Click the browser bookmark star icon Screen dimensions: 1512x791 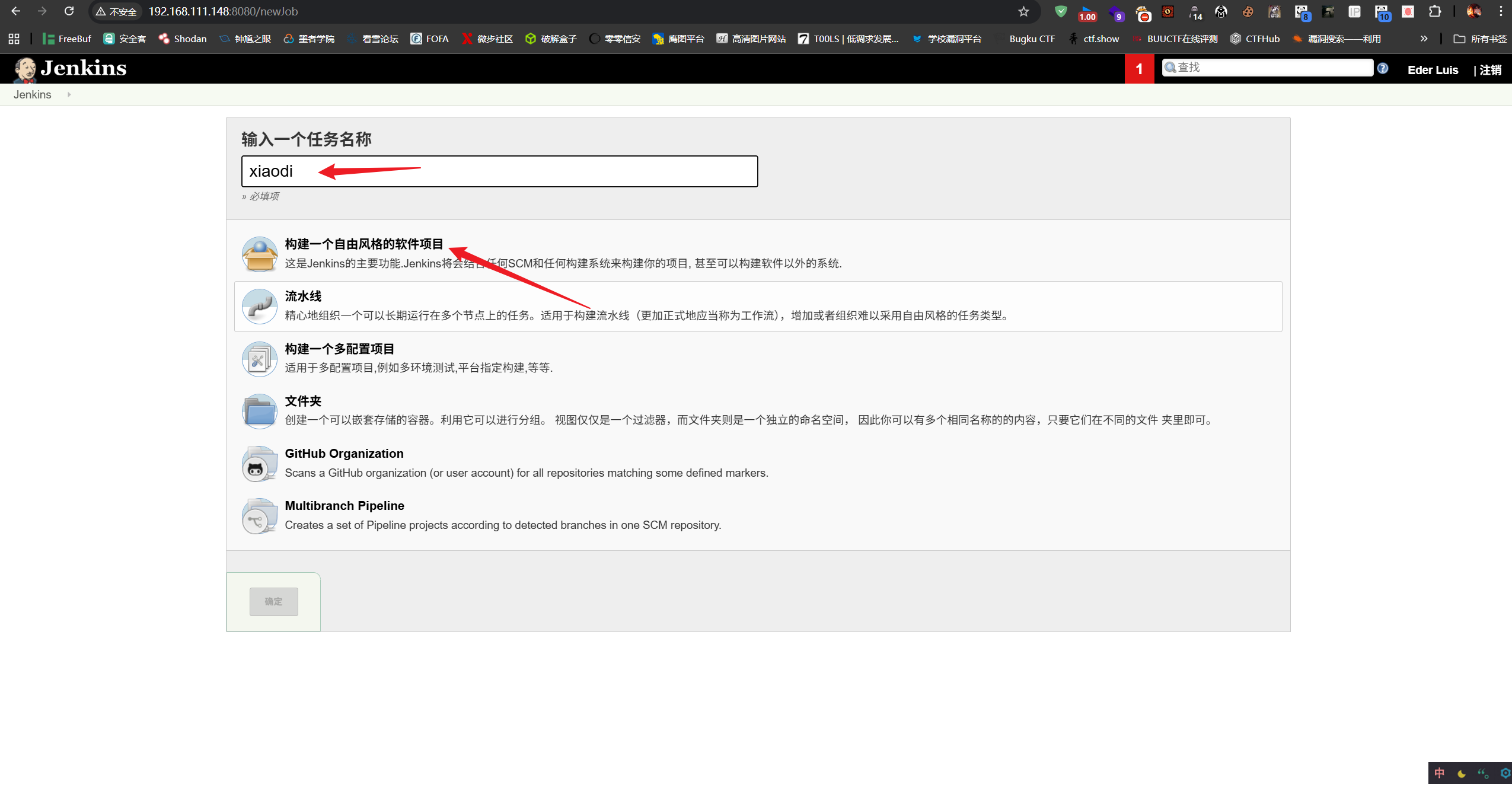pyautogui.click(x=1023, y=11)
